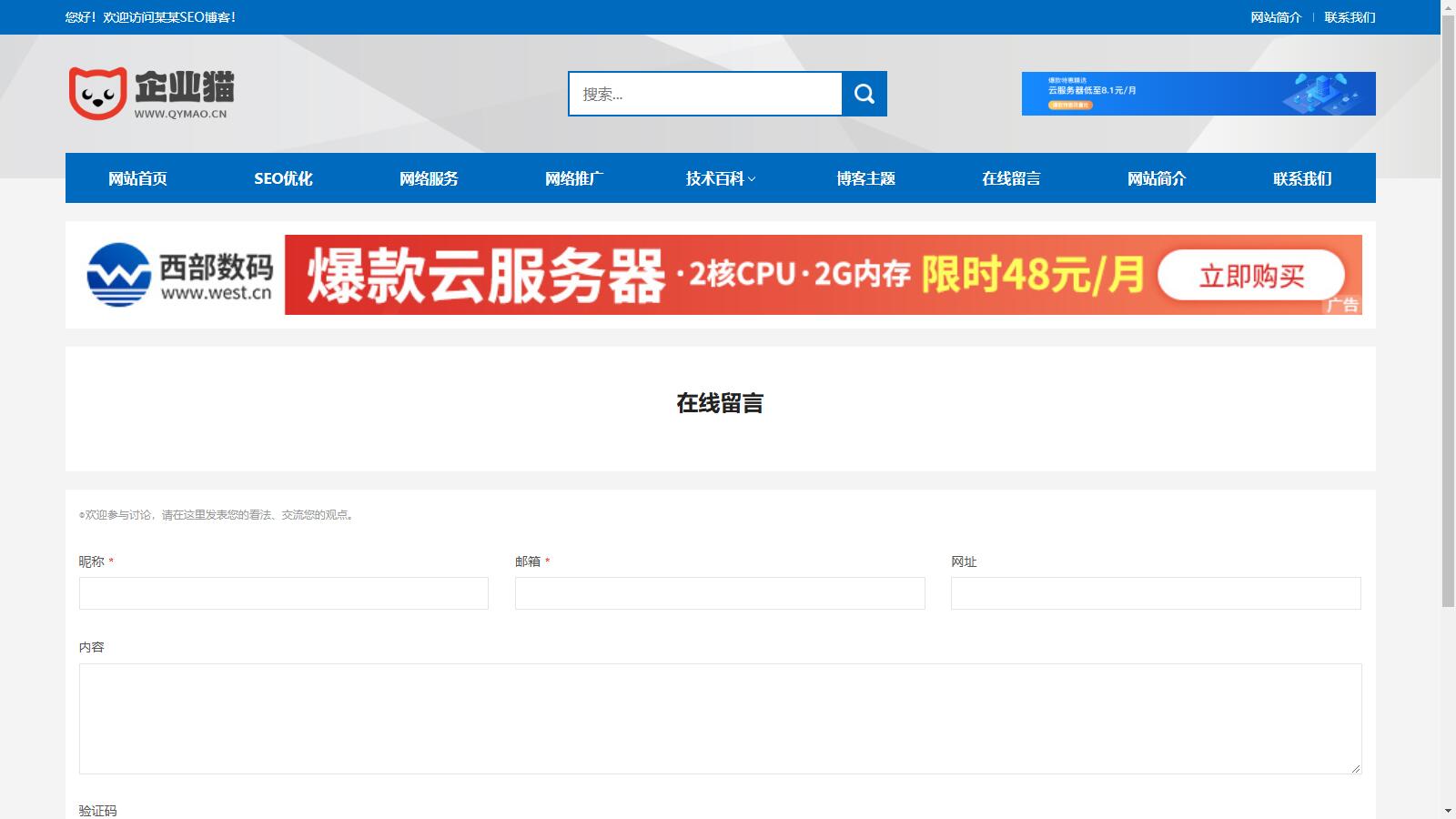Screen dimensions: 1456x819
Task: Select 在线留言 in the navigation bar
Action: 1011,178
